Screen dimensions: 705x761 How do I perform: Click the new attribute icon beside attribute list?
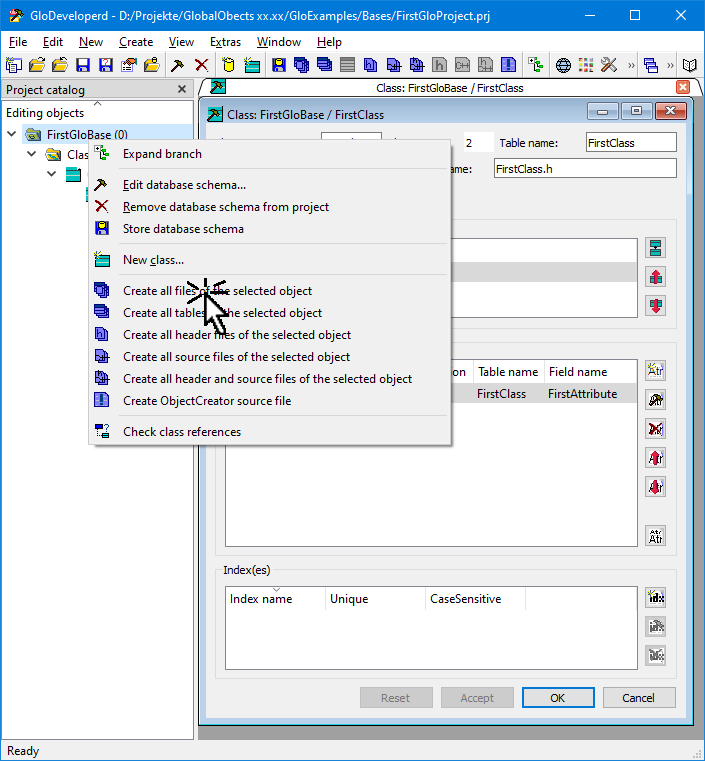[656, 370]
